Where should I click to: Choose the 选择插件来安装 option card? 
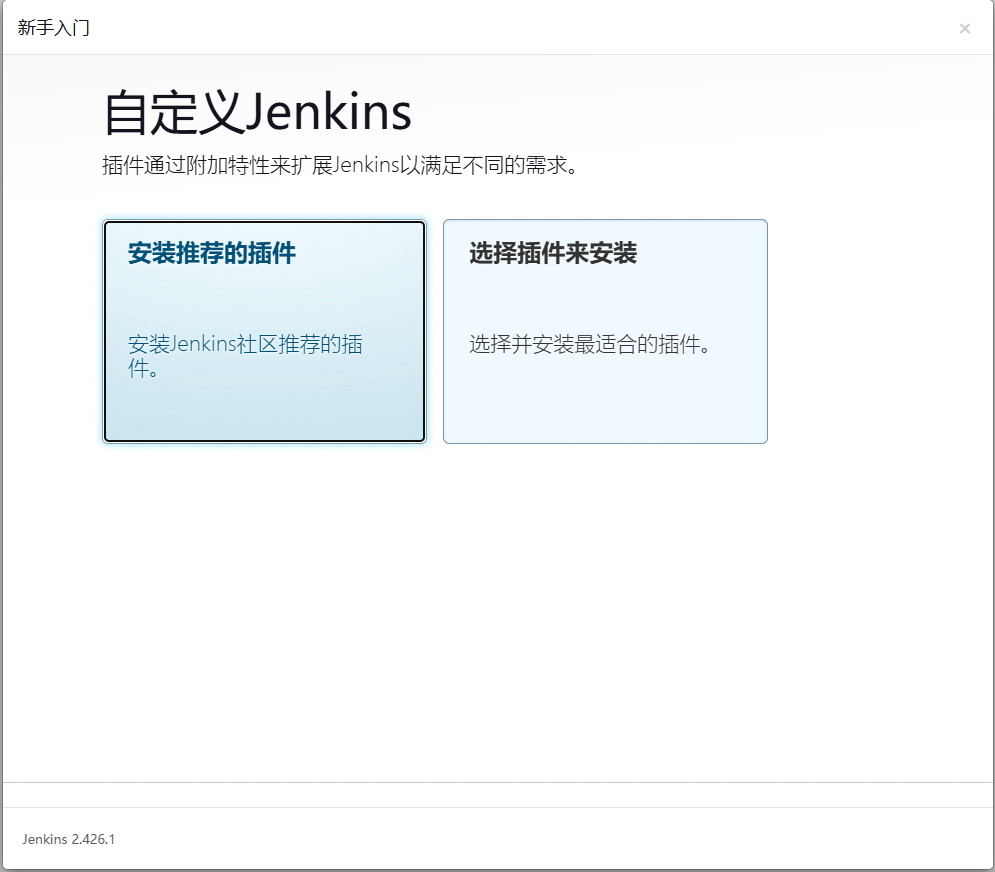click(605, 331)
